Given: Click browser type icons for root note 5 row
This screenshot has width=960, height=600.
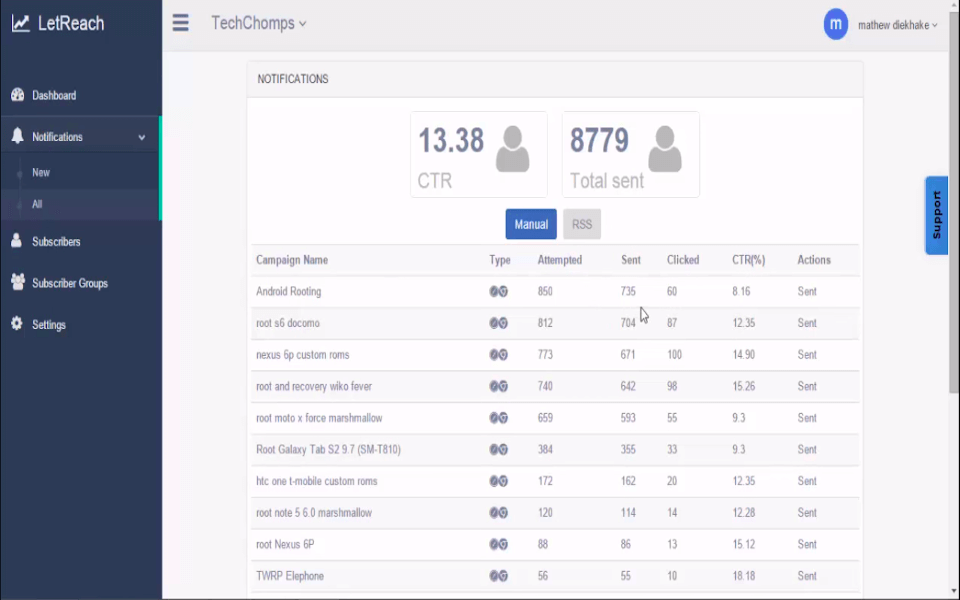Looking at the screenshot, I should pyautogui.click(x=498, y=513).
